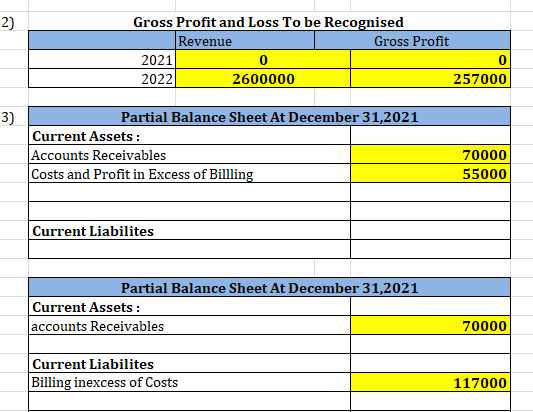Select 'Costs and Profit in Excess of Billling' cell

click(189, 174)
